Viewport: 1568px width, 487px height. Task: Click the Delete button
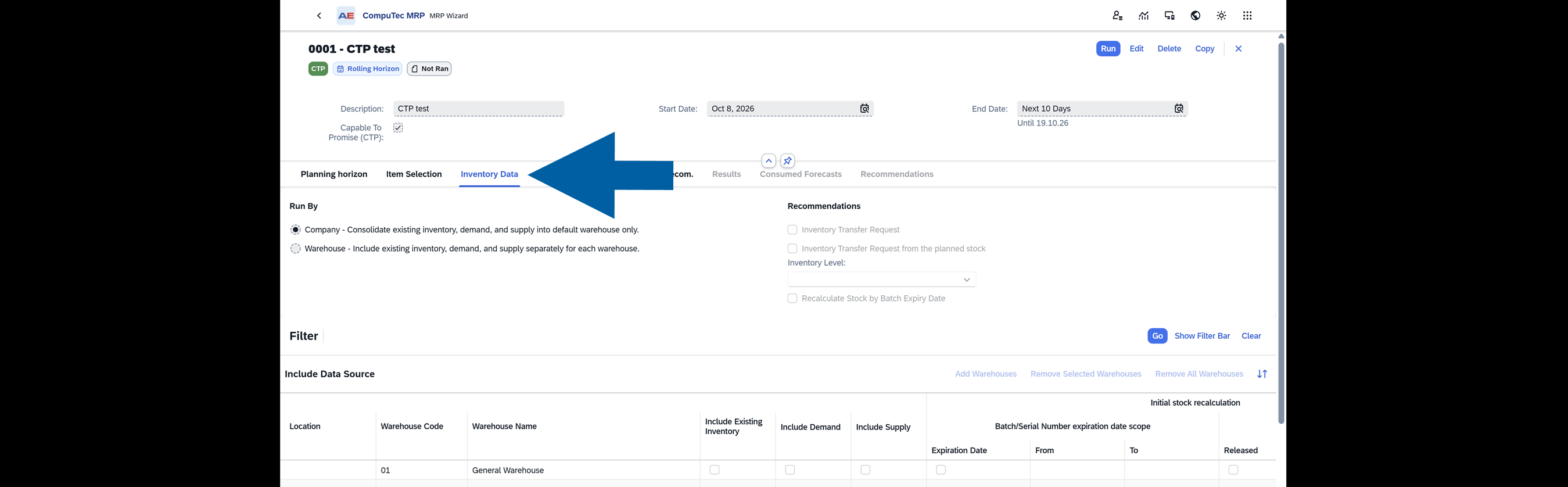point(1169,49)
